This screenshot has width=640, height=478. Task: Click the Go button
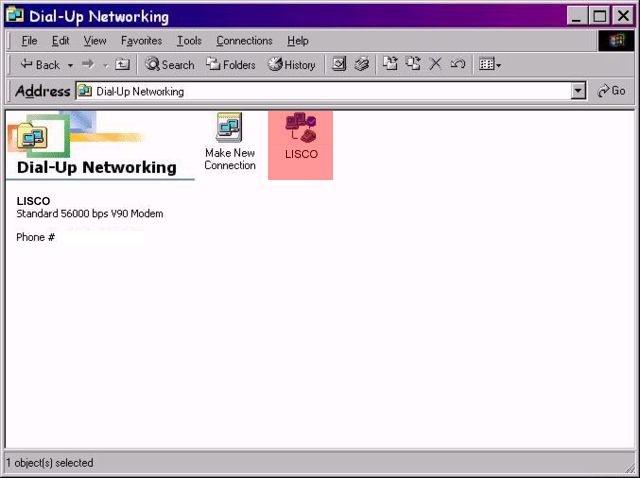pyautogui.click(x=611, y=91)
